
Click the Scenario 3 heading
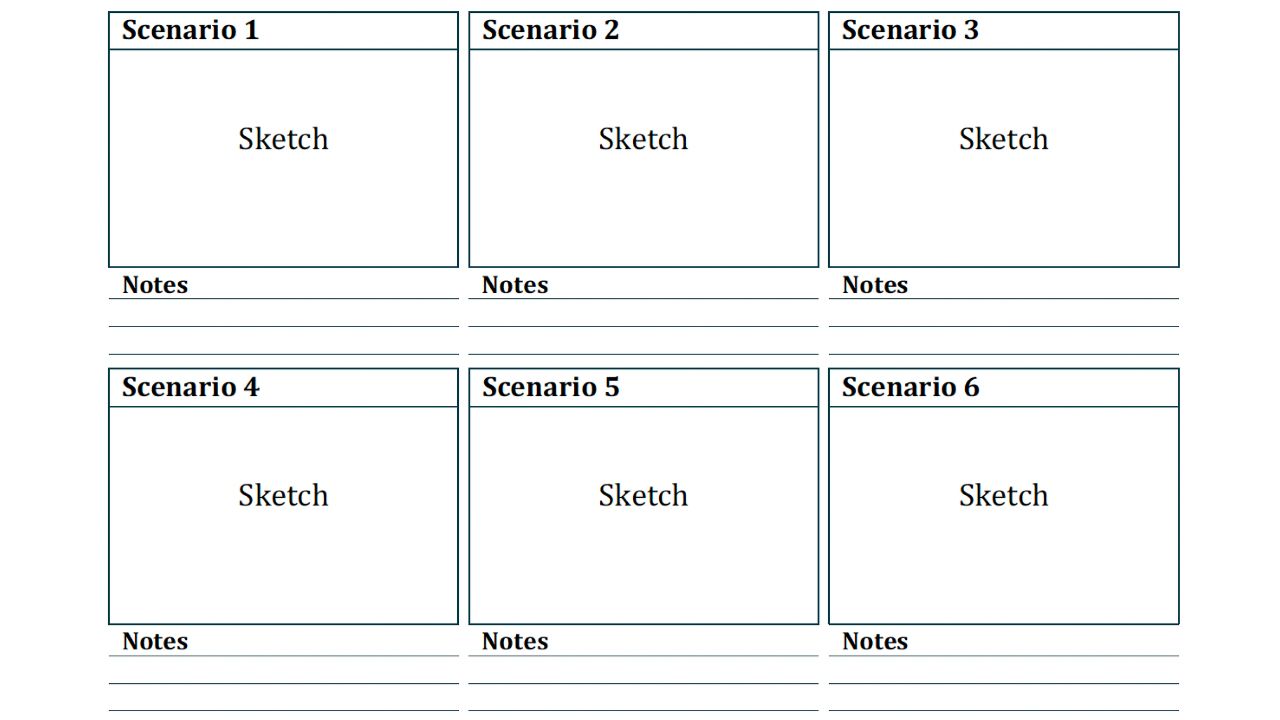coord(910,30)
